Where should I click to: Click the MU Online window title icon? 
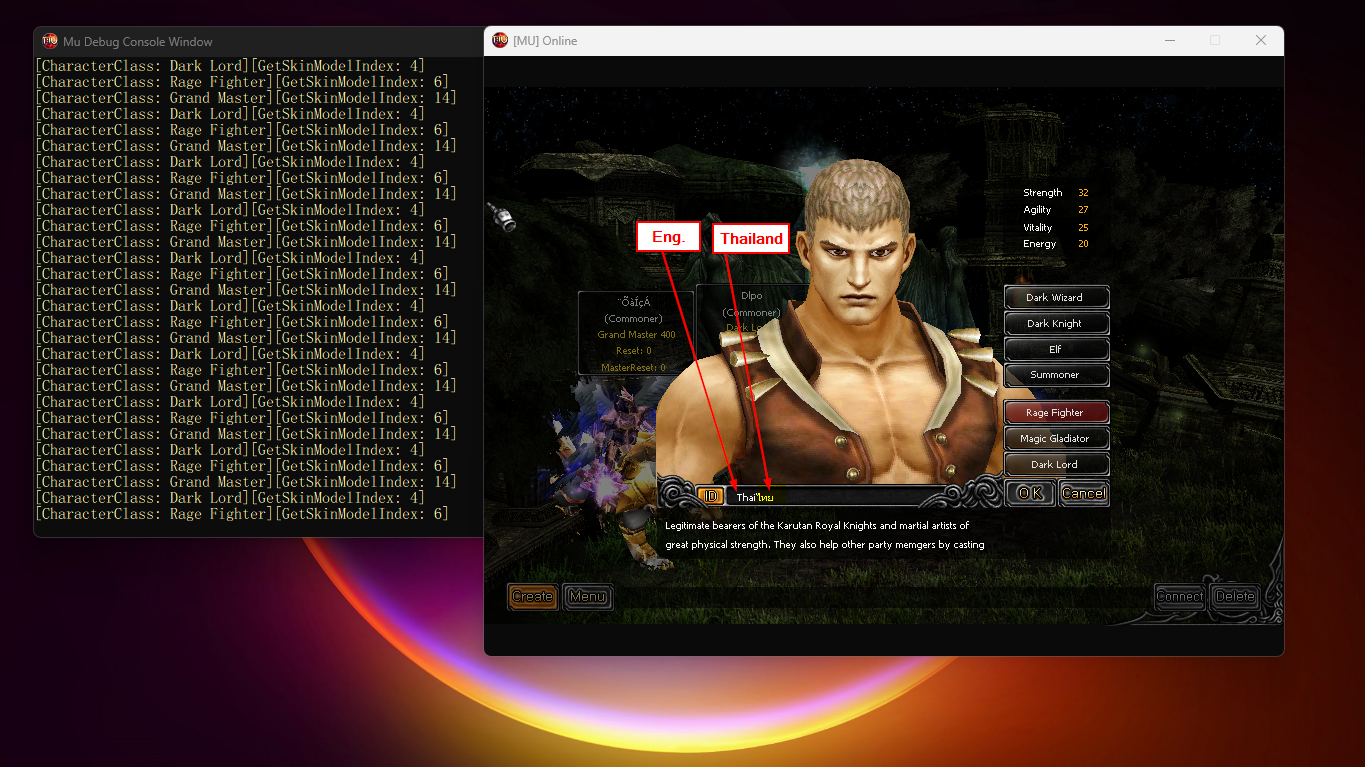pos(500,41)
